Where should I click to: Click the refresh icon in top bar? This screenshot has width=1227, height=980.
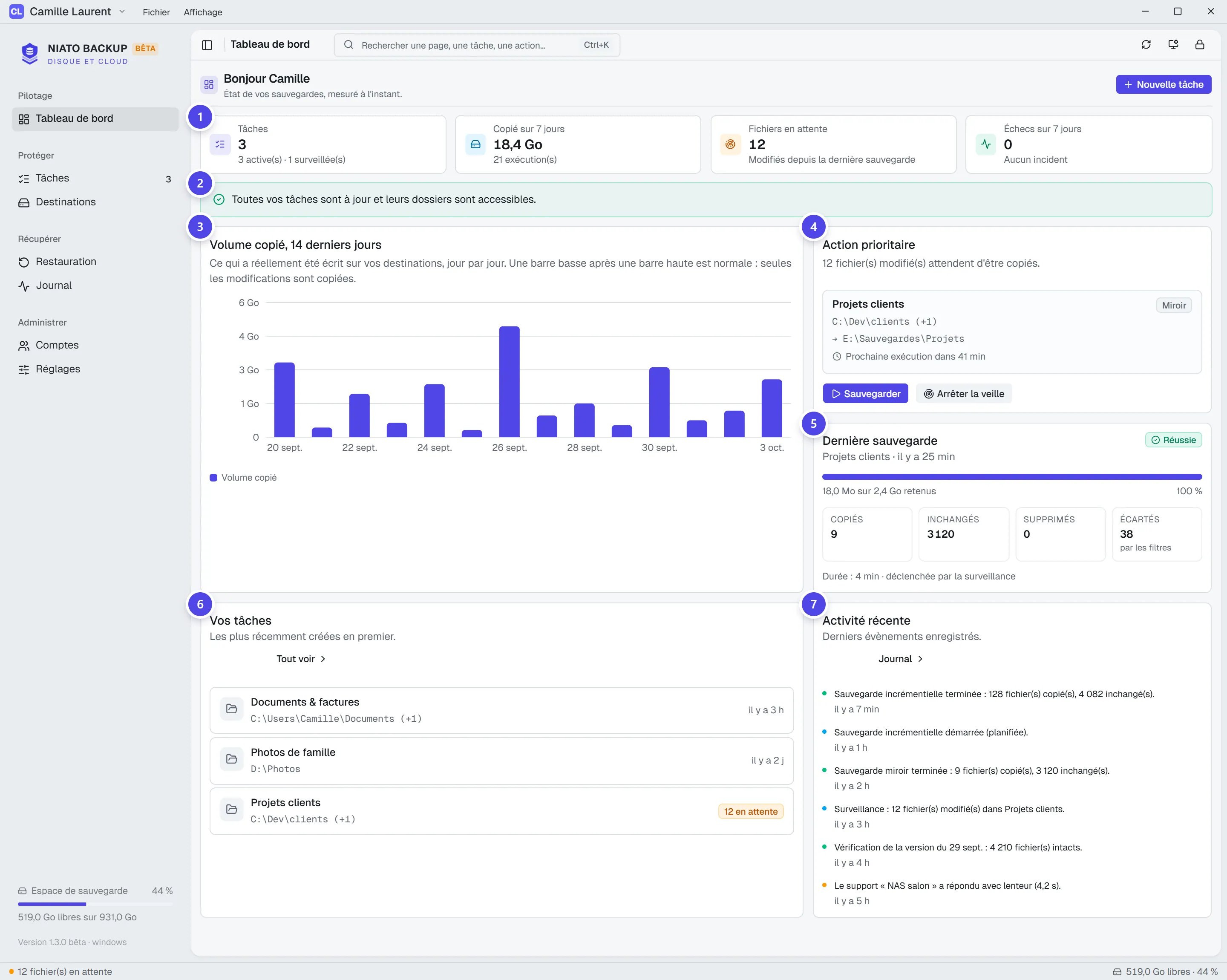pos(1146,44)
